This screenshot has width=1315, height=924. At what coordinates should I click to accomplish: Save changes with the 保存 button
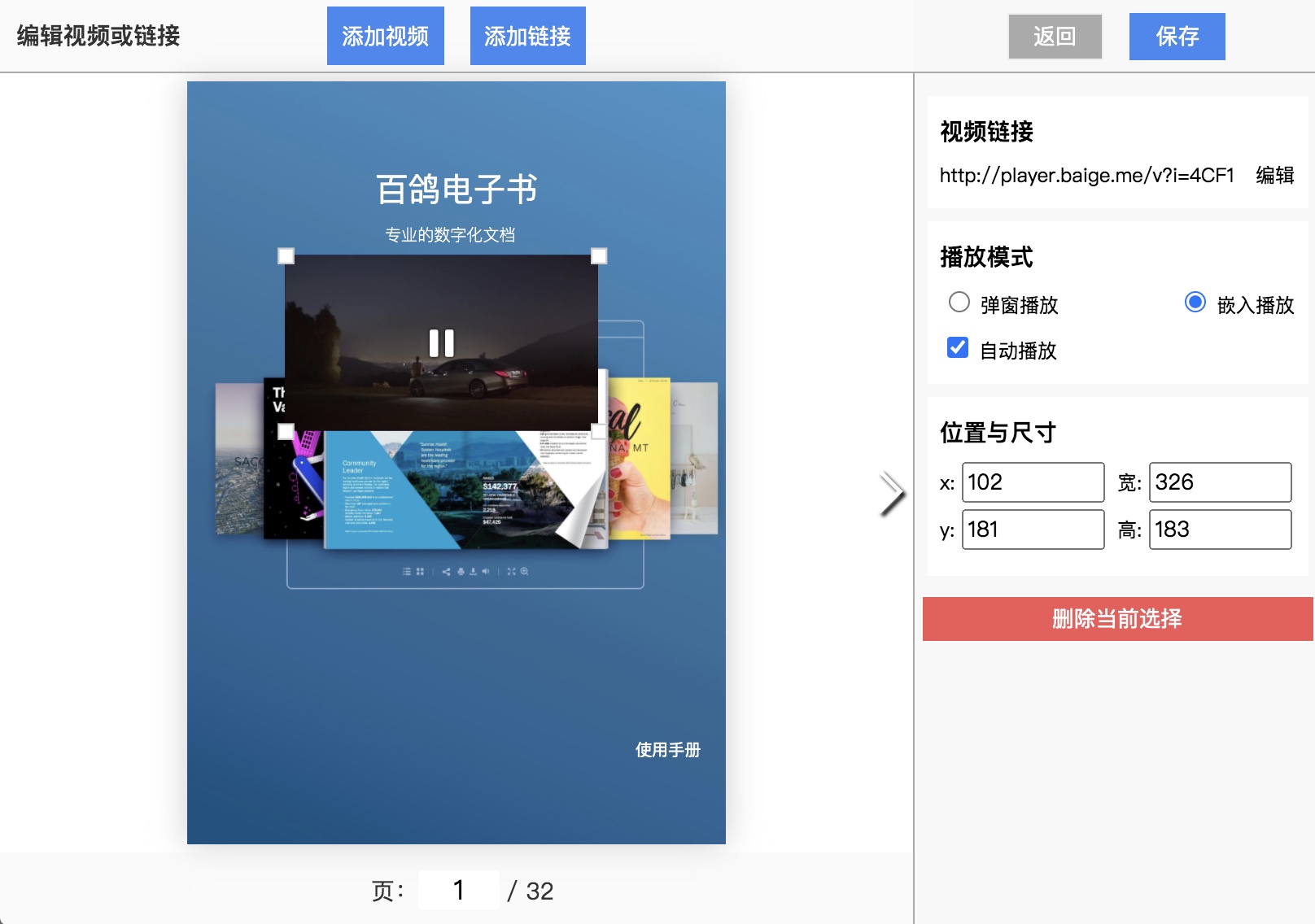[x=1177, y=37]
